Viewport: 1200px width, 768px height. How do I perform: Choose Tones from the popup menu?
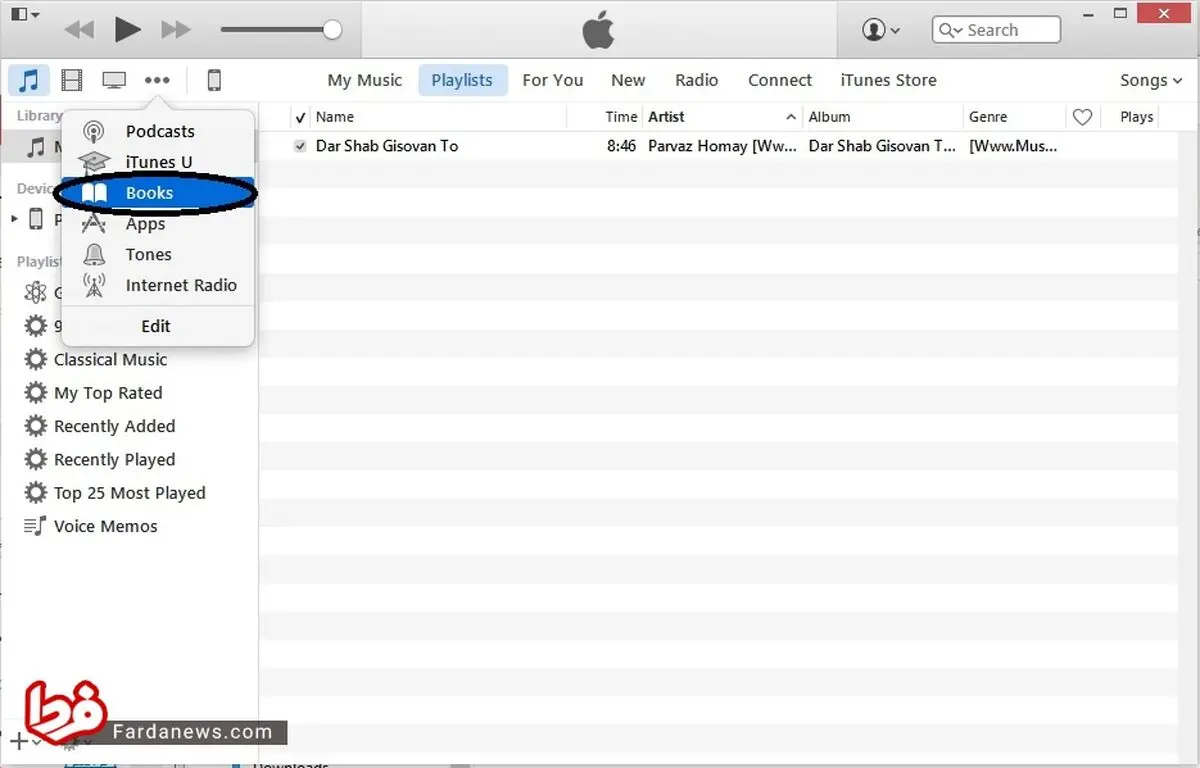tap(157, 255)
